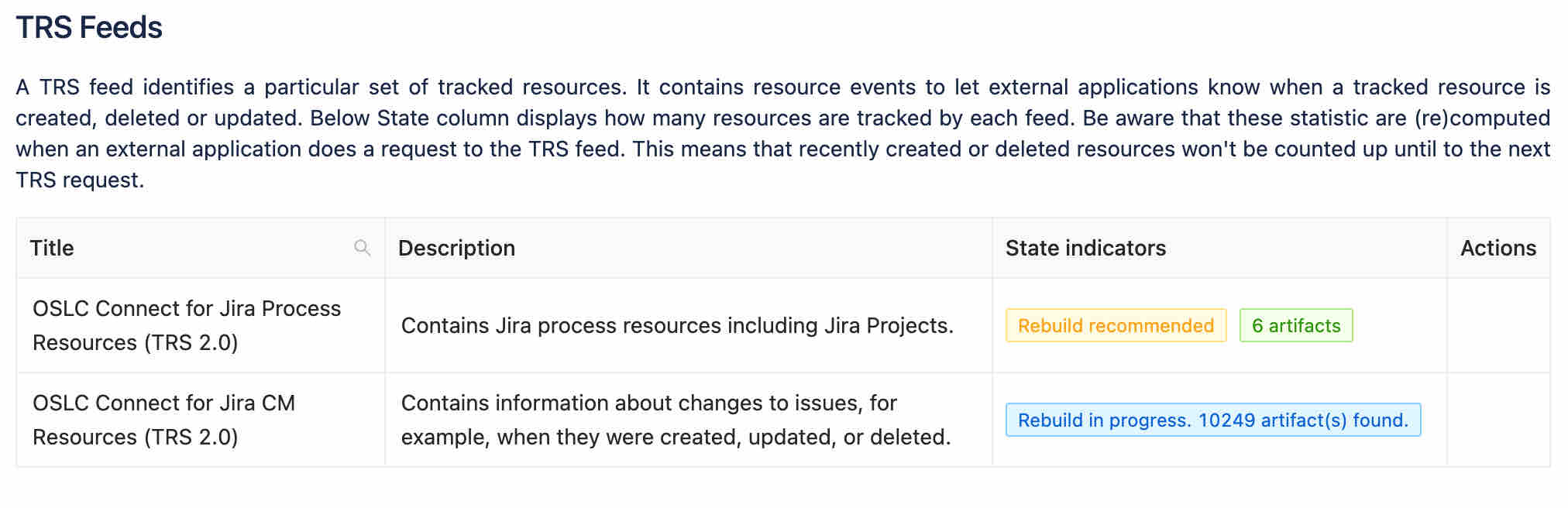Click "Resources (TRS 2.0)" under Jira Process title
The height and width of the screenshot is (508, 1568).
pyautogui.click(x=136, y=342)
